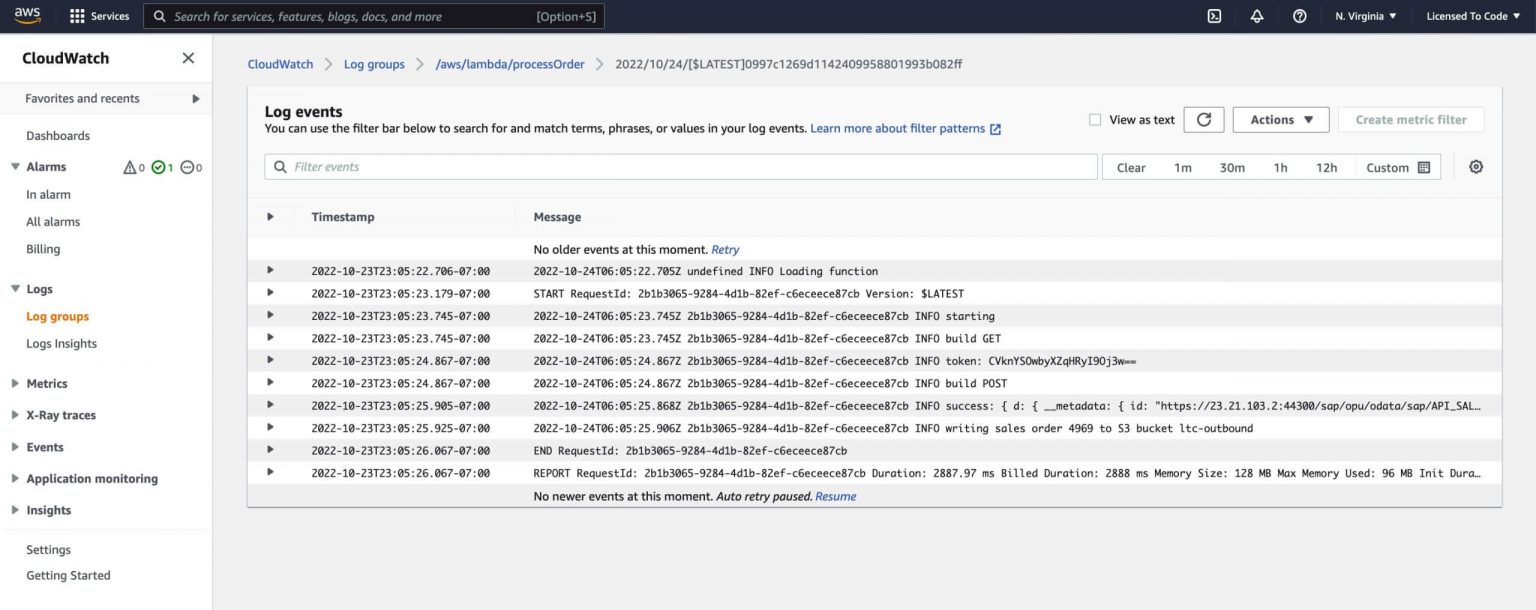This screenshot has height=610, width=1536.
Task: Retry loading older log events
Action: [725, 249]
